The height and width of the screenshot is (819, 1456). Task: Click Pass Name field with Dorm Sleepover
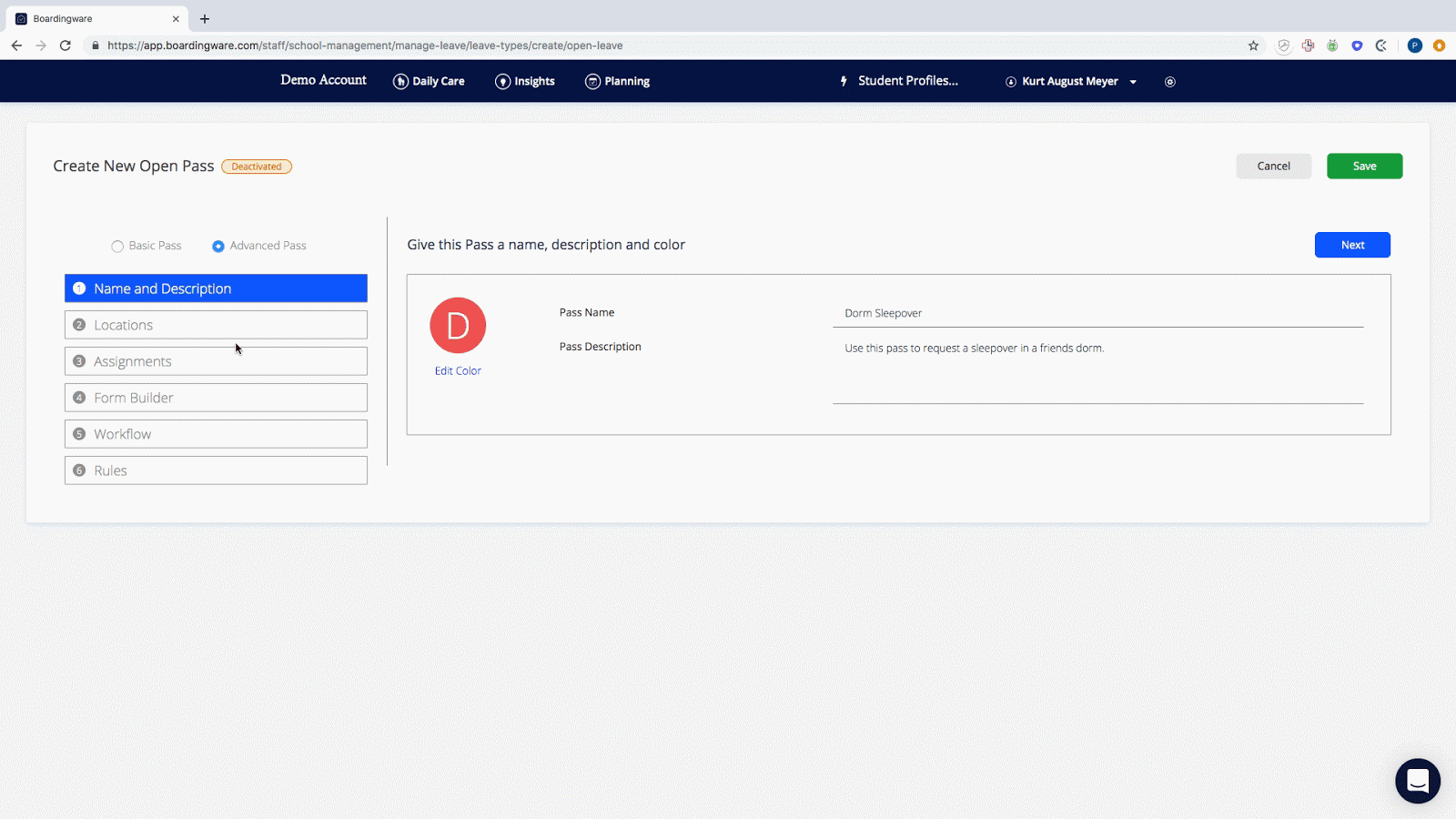1097,313
